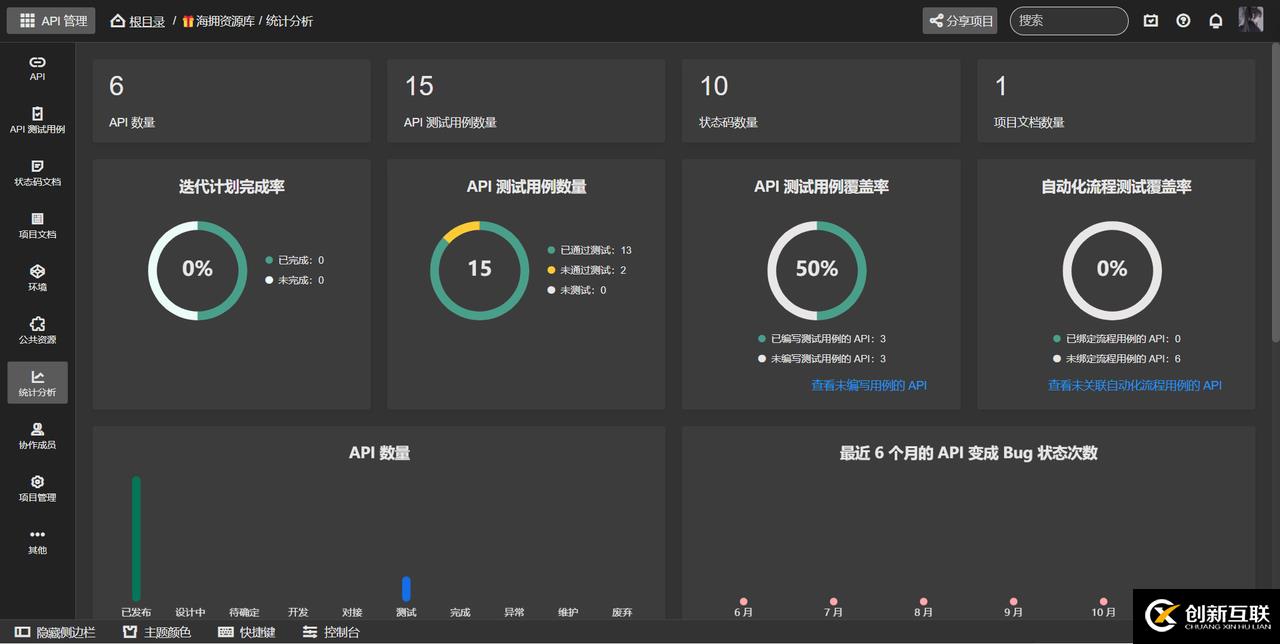Screen dimensions: 1280x644
Task: Open 其他 more options in sidebar
Action: point(37,541)
